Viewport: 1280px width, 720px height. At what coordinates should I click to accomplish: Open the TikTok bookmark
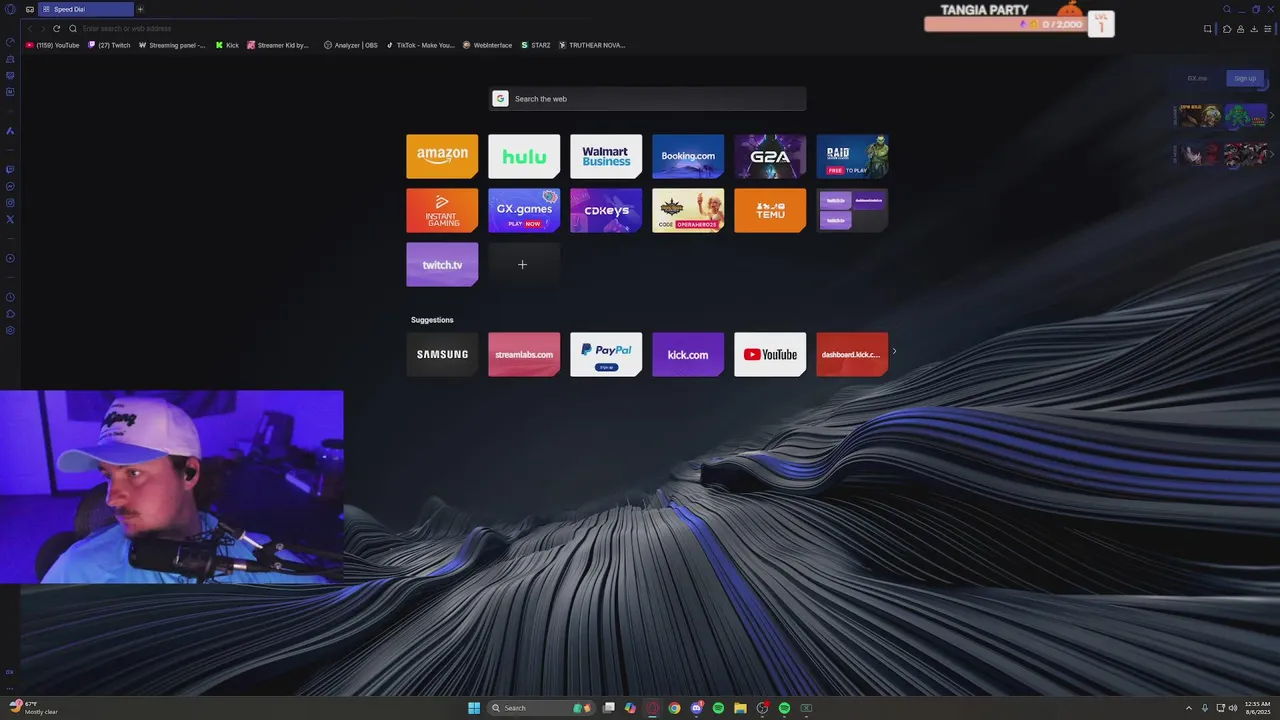pyautogui.click(x=420, y=45)
